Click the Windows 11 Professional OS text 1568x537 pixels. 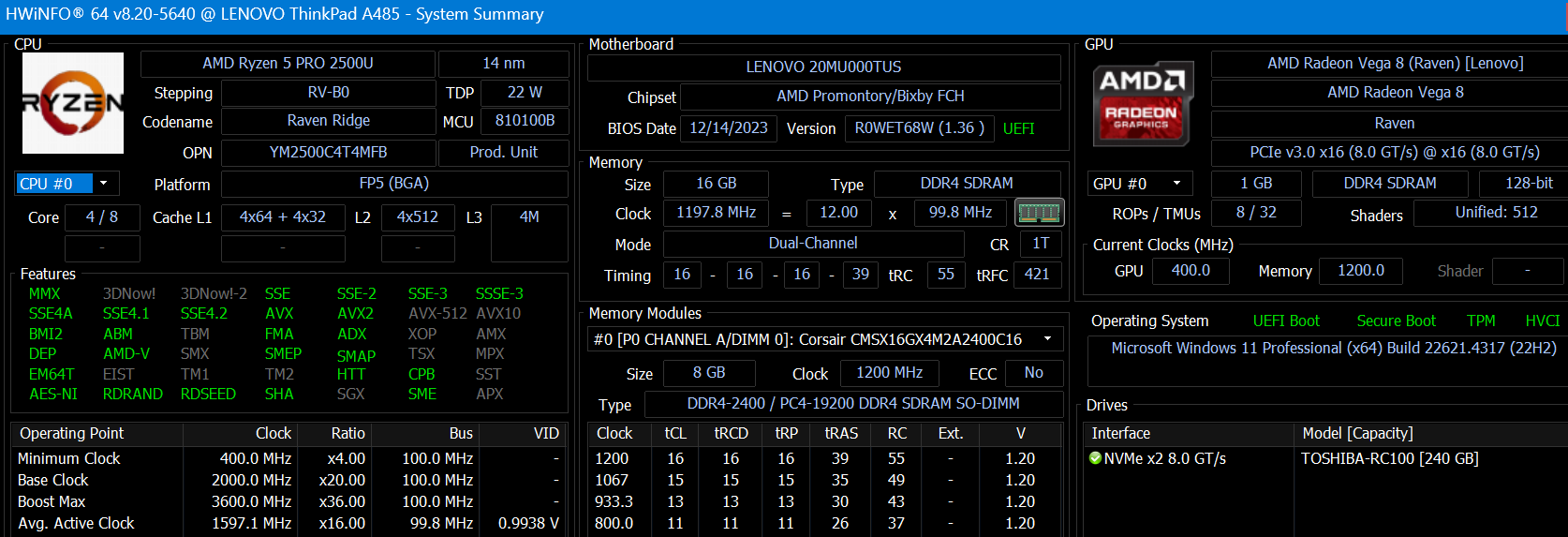point(1333,348)
